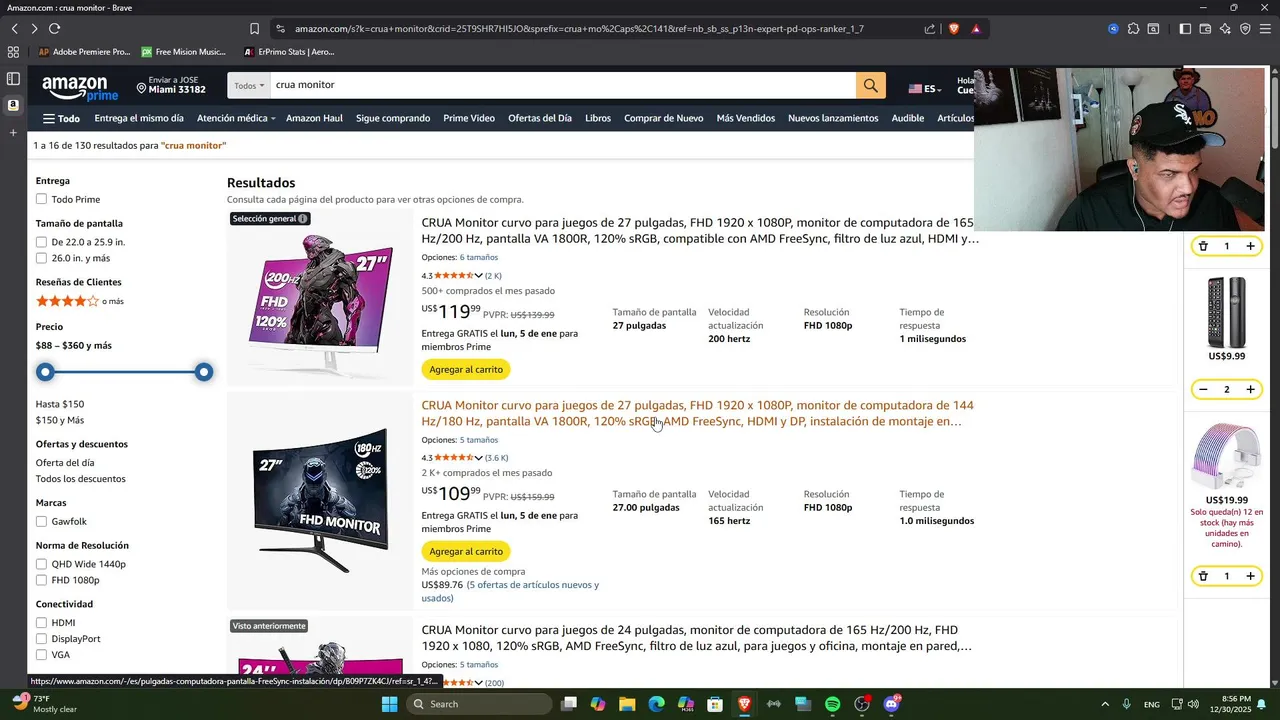Open the 6 tamaños options link
Image resolution: width=1280 pixels, height=720 pixels.
(x=479, y=258)
